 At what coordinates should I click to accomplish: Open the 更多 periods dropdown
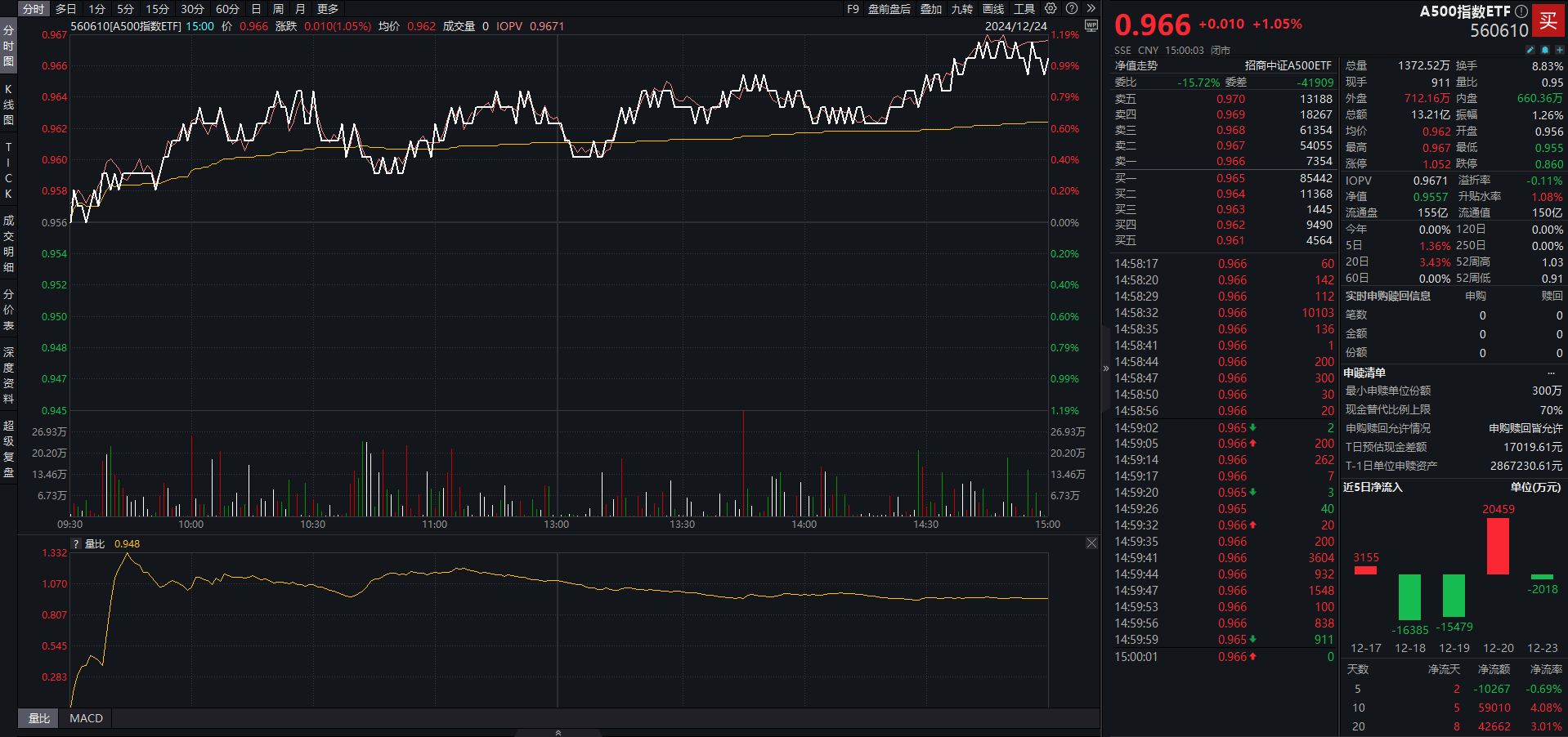click(x=328, y=9)
